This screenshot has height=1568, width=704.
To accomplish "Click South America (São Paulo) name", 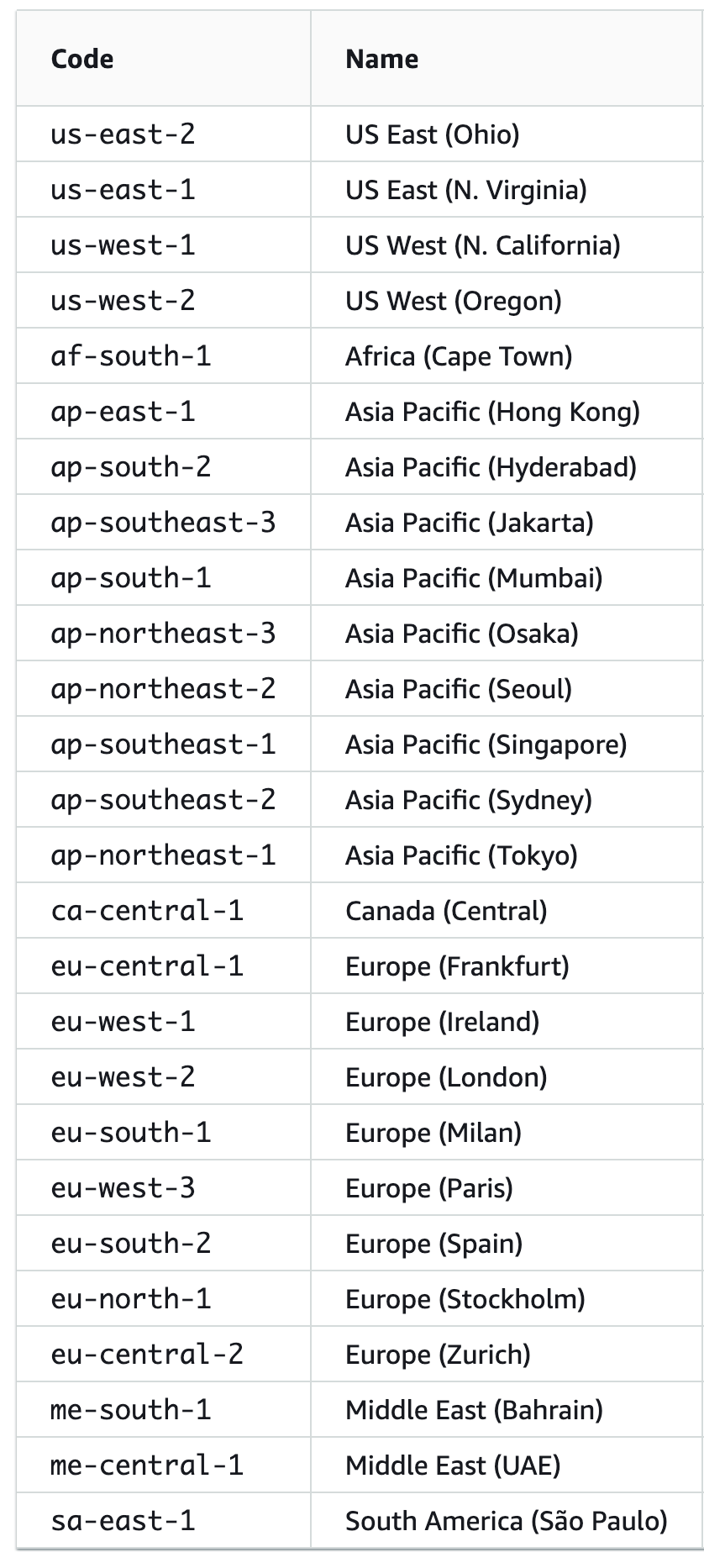I will pos(506,1521).
